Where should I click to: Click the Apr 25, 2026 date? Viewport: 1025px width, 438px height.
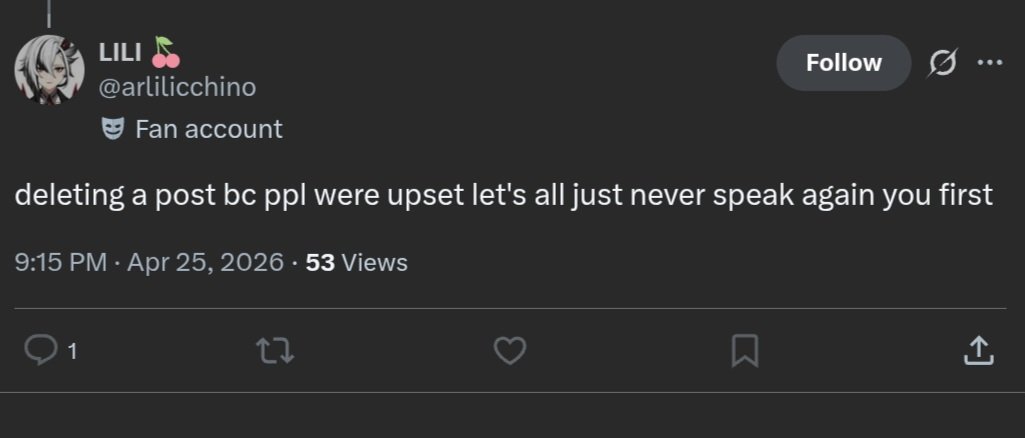(205, 262)
